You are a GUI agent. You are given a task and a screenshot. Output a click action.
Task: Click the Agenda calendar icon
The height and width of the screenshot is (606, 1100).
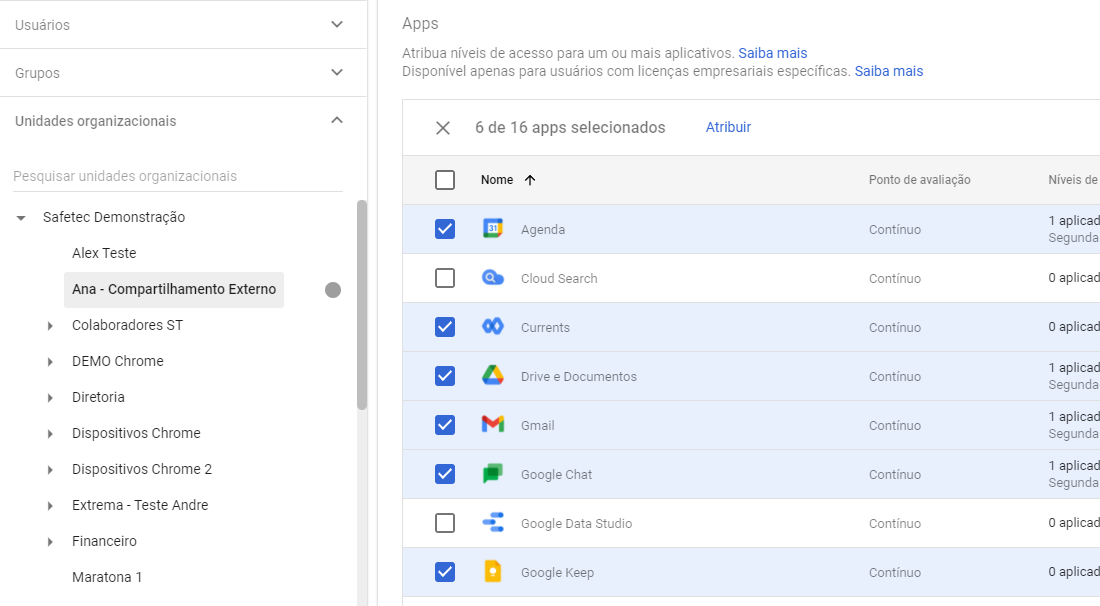493,229
